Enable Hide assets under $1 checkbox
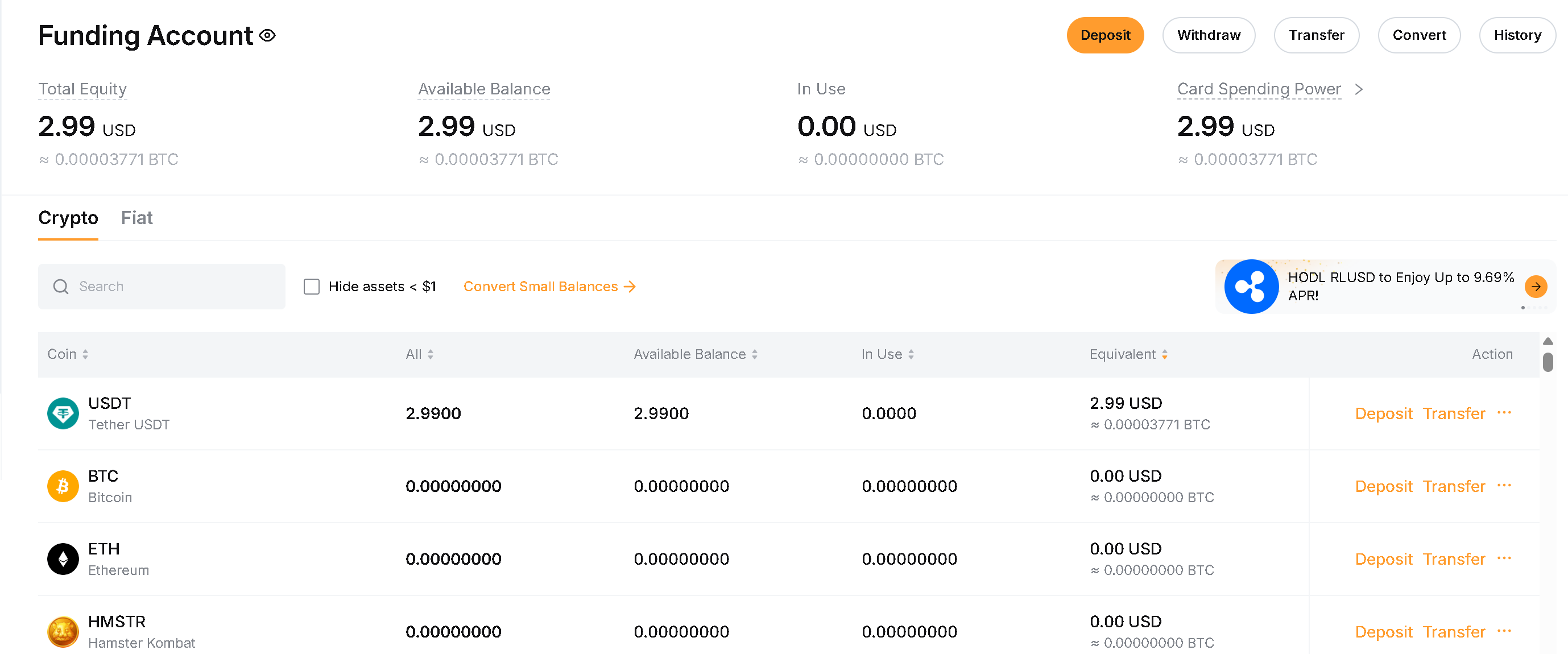The height and width of the screenshot is (654, 1568). click(312, 287)
